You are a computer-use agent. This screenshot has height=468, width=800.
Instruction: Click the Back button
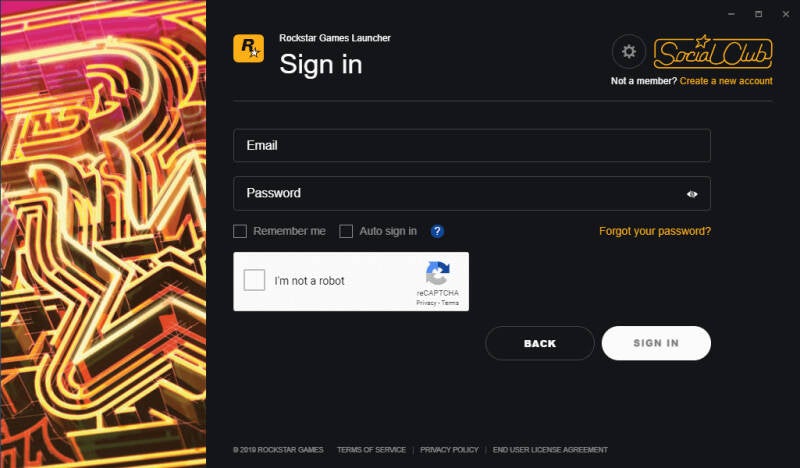(540, 343)
